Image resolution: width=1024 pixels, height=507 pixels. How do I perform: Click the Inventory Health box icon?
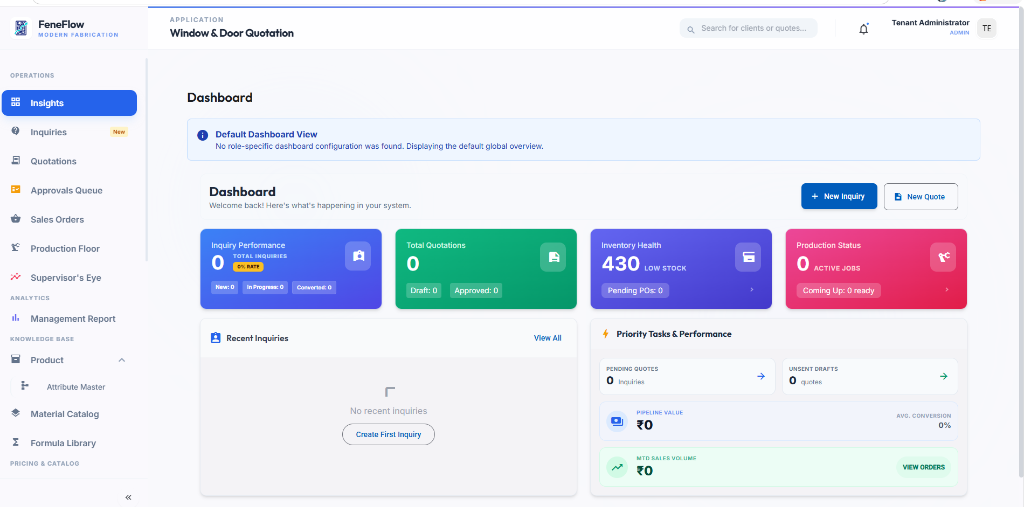pyautogui.click(x=748, y=257)
